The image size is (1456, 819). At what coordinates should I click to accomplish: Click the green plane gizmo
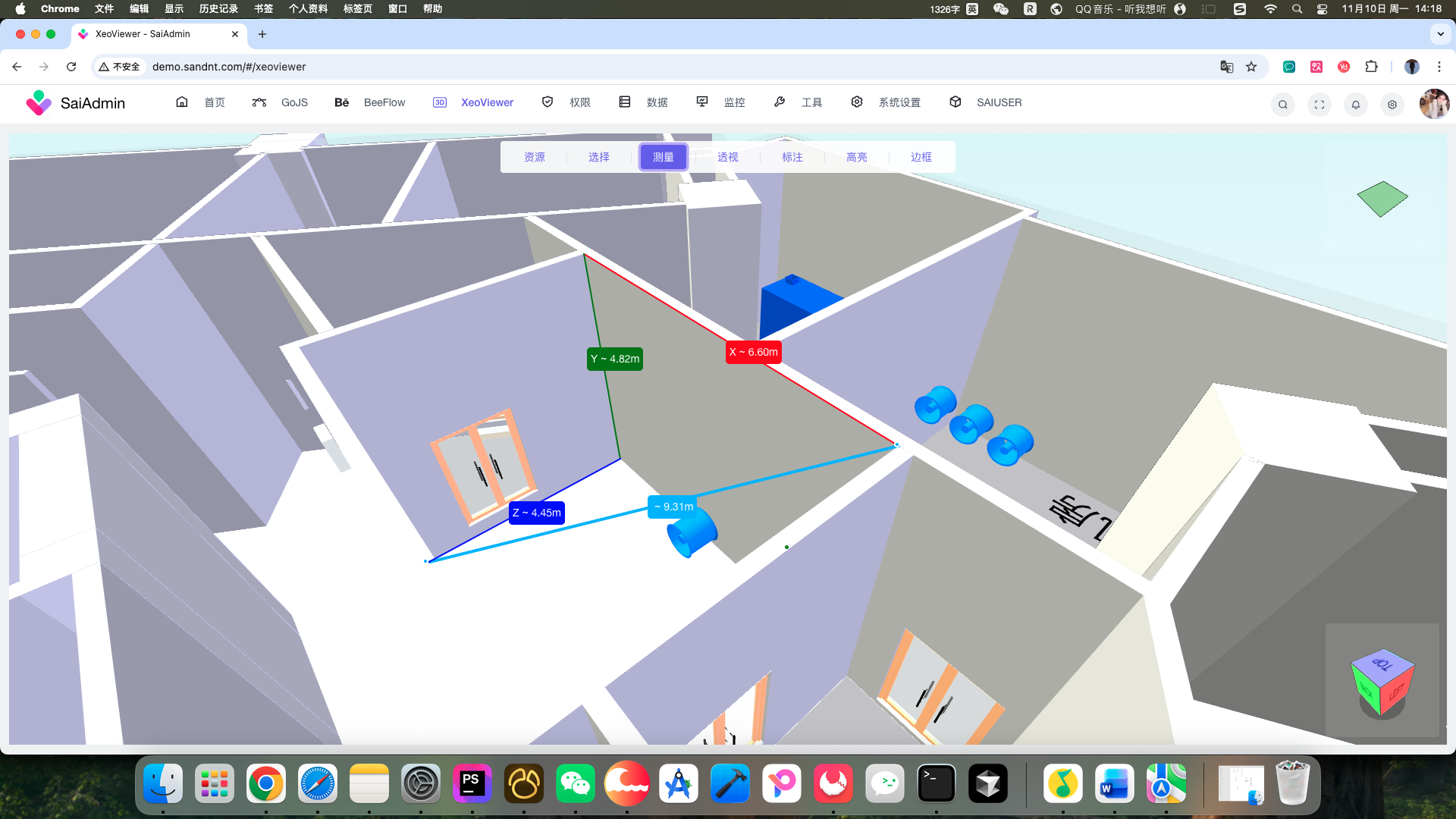1382,199
